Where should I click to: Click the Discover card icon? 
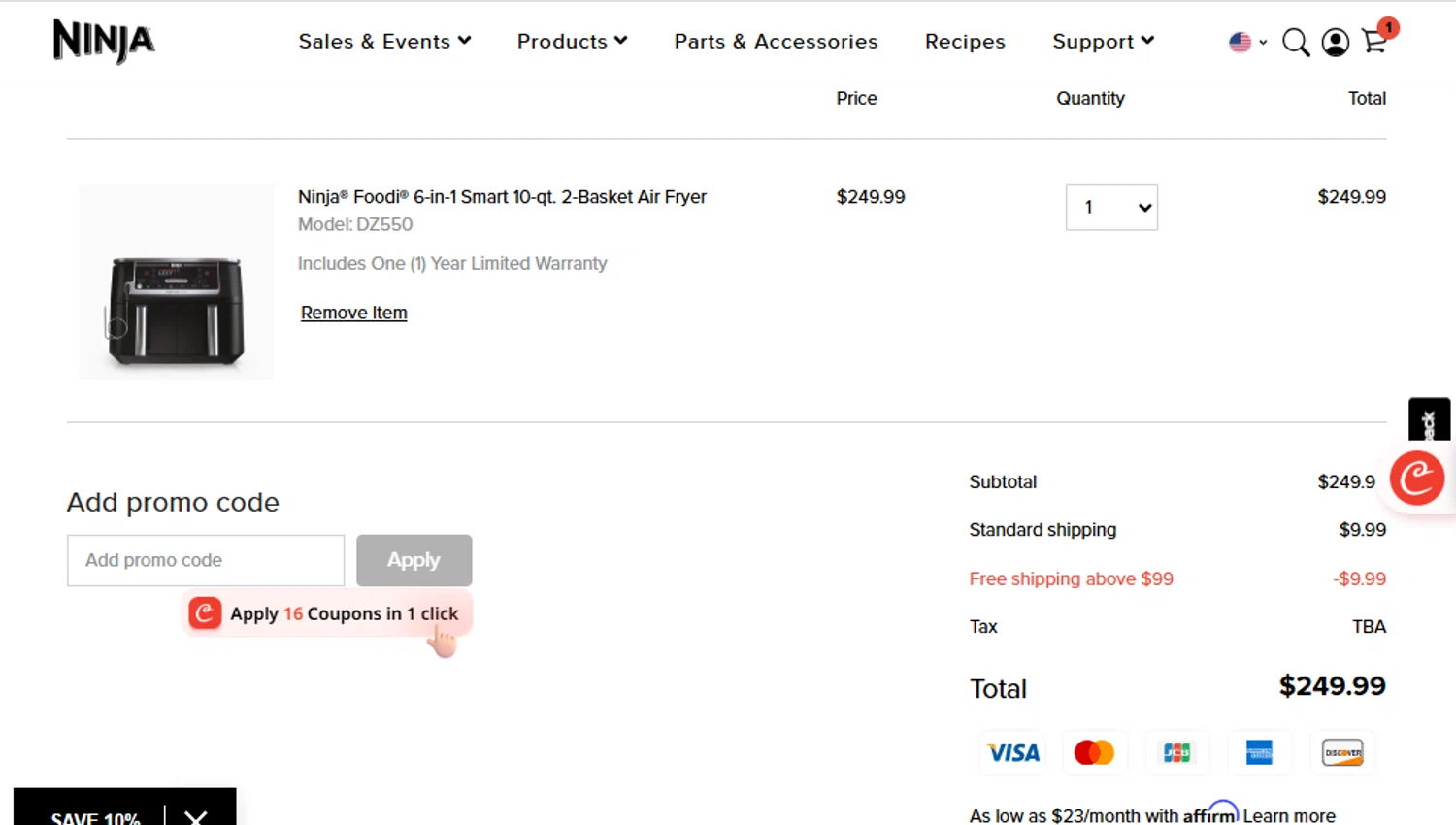[1342, 752]
